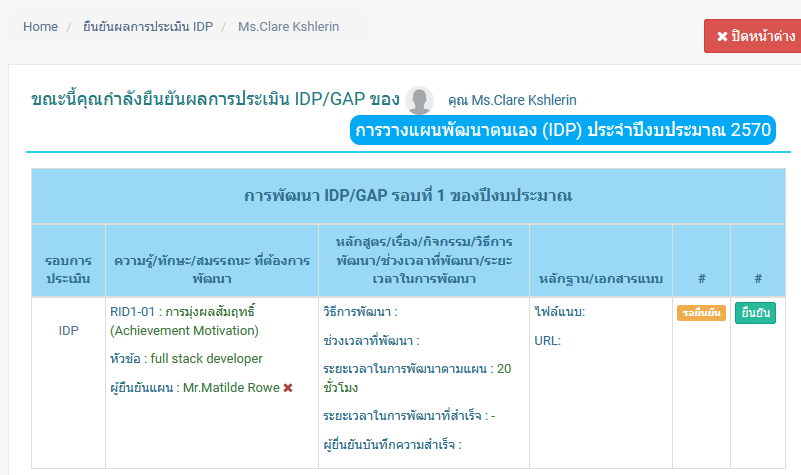Viewport: 801px width, 475px height.
Task: Go to Home breadcrumb link
Action: (x=40, y=27)
